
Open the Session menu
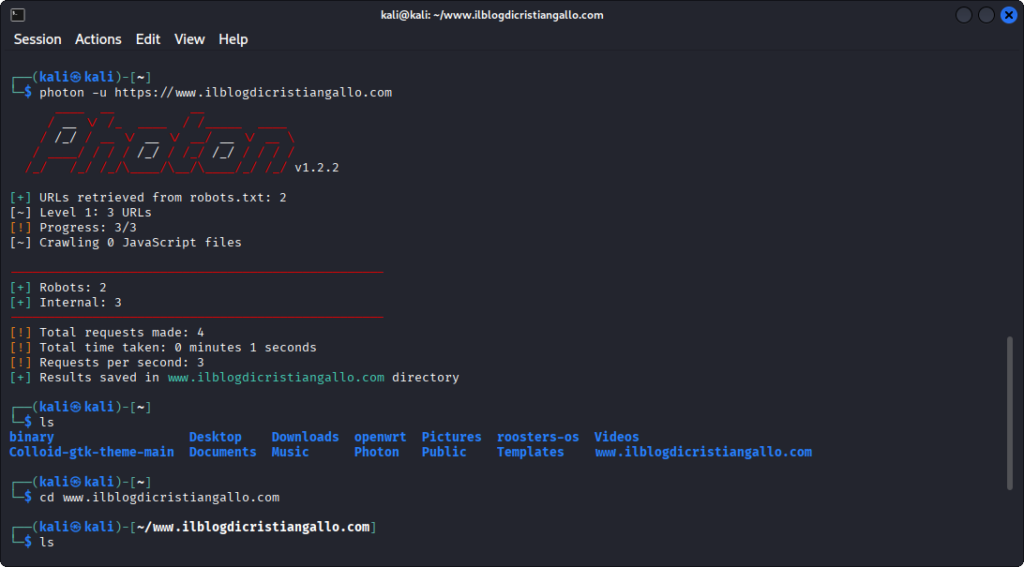37,39
